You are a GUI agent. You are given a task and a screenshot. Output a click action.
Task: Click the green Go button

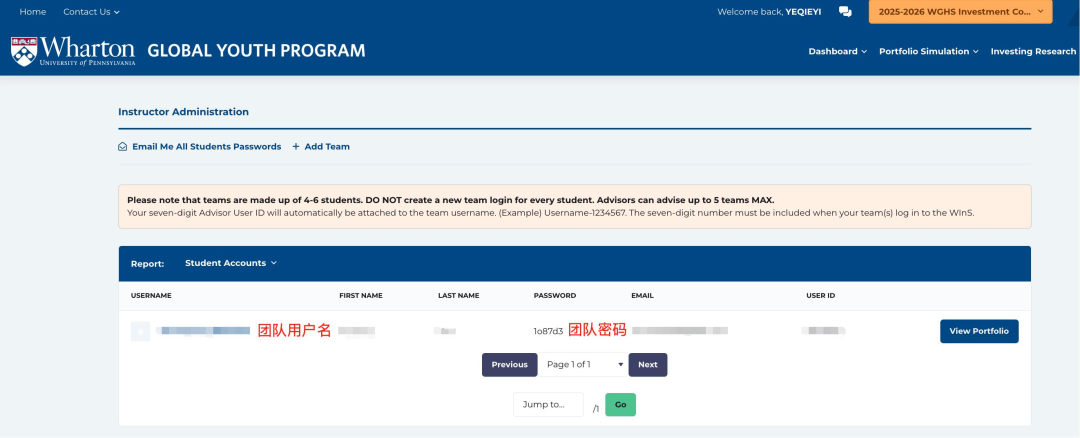pyautogui.click(x=621, y=404)
